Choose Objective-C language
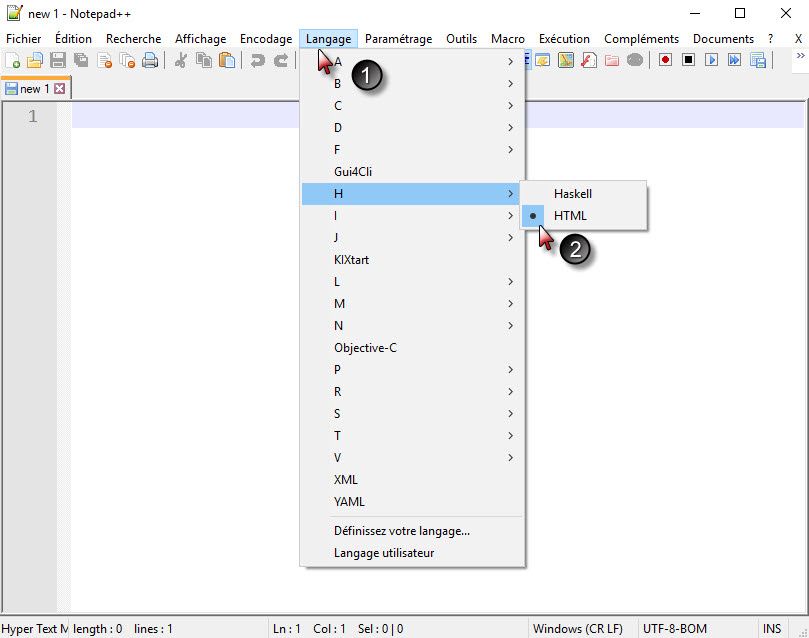Screen dimensions: 809x638 pos(413,348)
